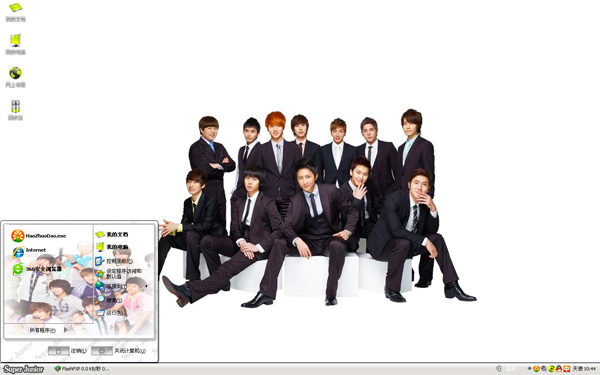Open set program access and defaults
The width and height of the screenshot is (600, 375).
point(119,273)
